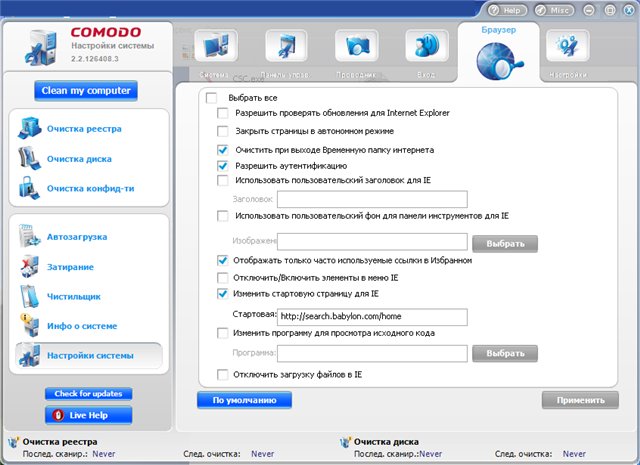Click the По умолчанию button
Screen dimensions: 640x465
(x=244, y=400)
